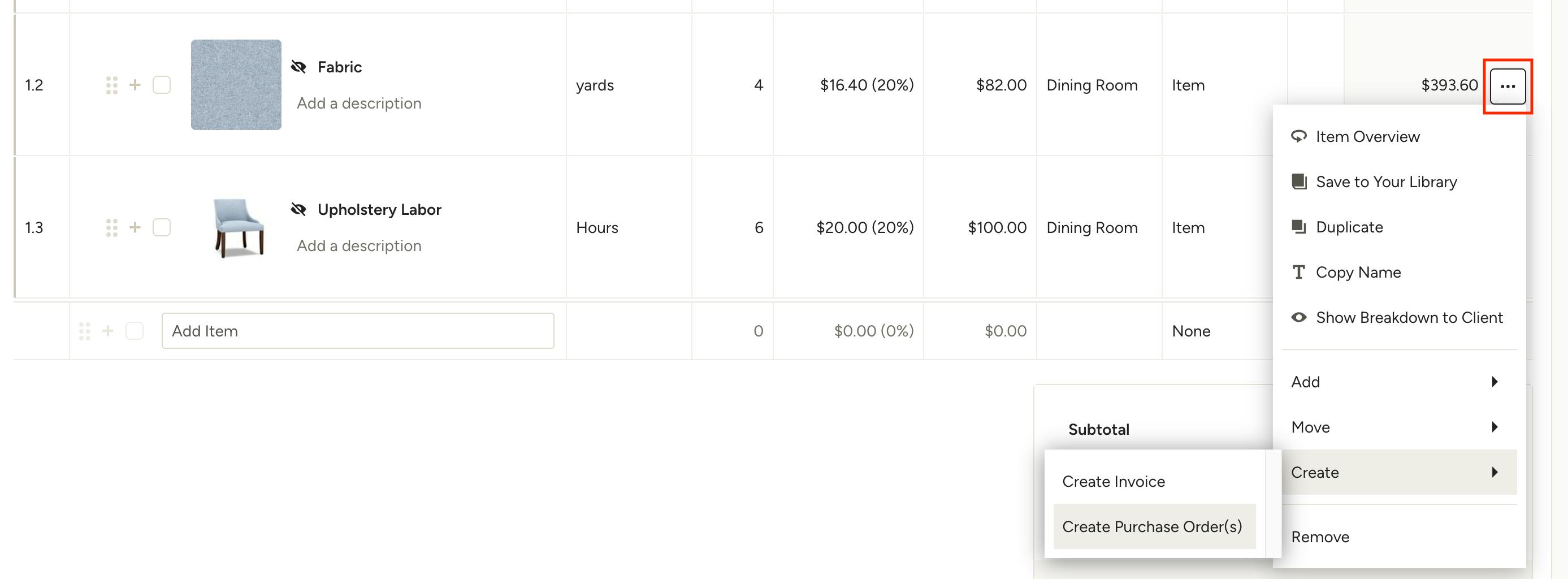This screenshot has height=579, width=1568.
Task: Click the Add Item input field
Action: [x=357, y=331]
